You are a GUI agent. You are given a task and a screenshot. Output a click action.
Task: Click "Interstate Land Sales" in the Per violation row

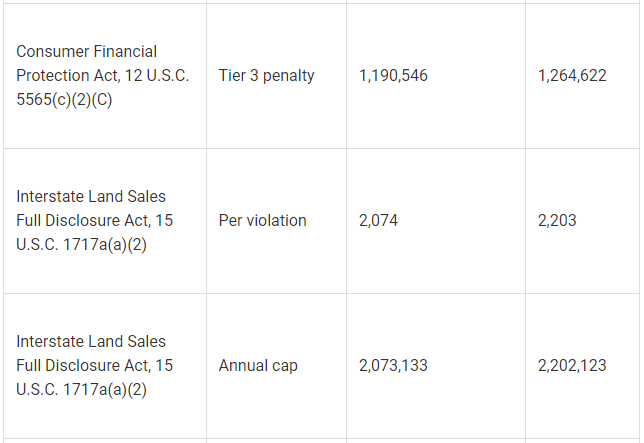(91, 196)
